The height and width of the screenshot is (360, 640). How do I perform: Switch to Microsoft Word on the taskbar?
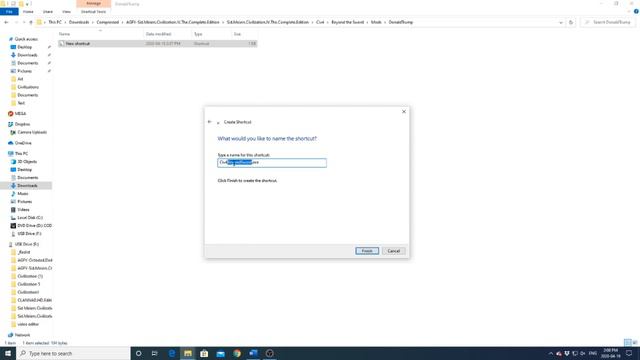(253, 353)
